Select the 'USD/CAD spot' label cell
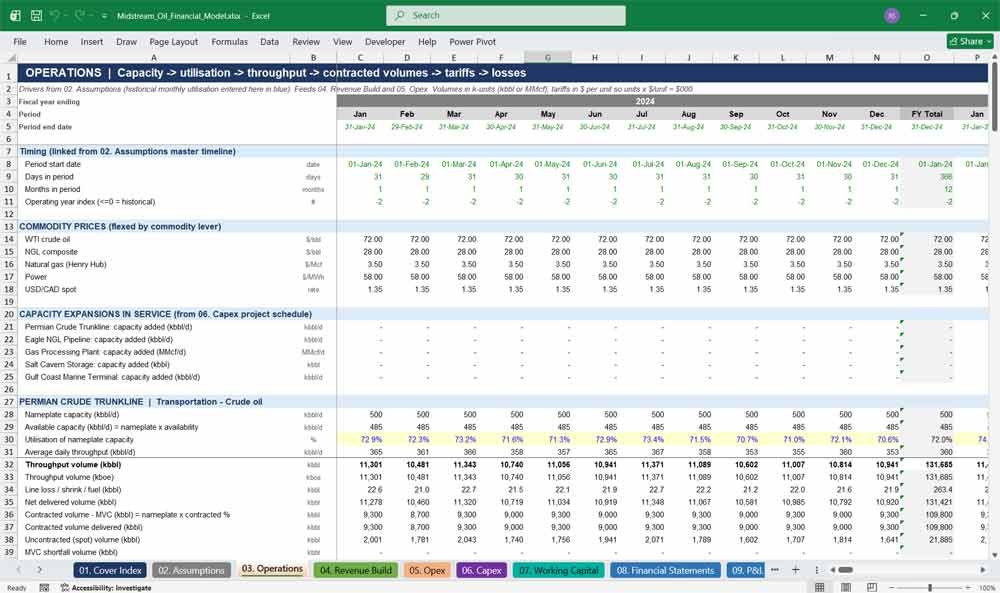Screen dimensions: 1000x593 coord(154,289)
